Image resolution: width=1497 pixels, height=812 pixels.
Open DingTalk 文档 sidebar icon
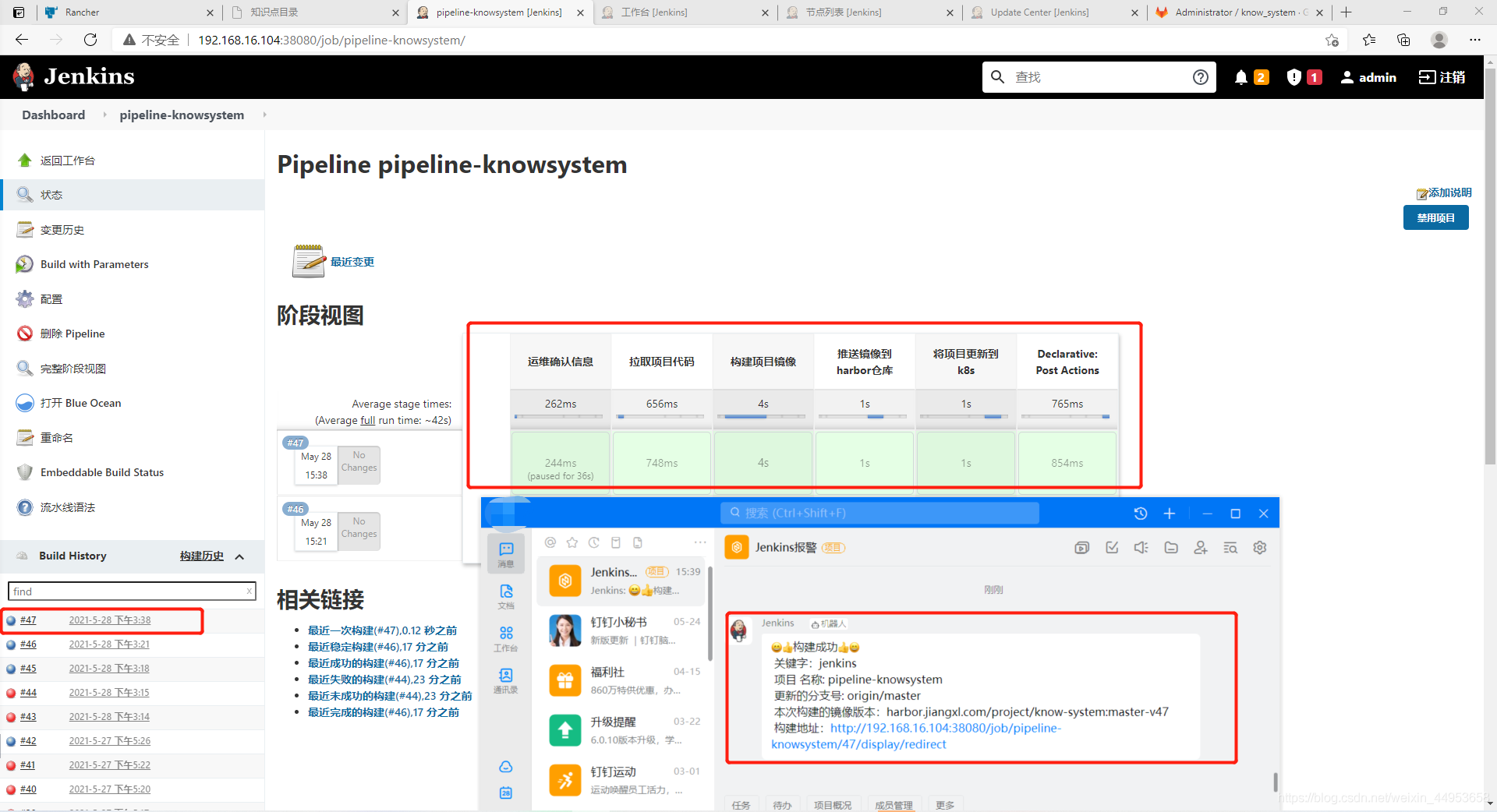[x=506, y=596]
